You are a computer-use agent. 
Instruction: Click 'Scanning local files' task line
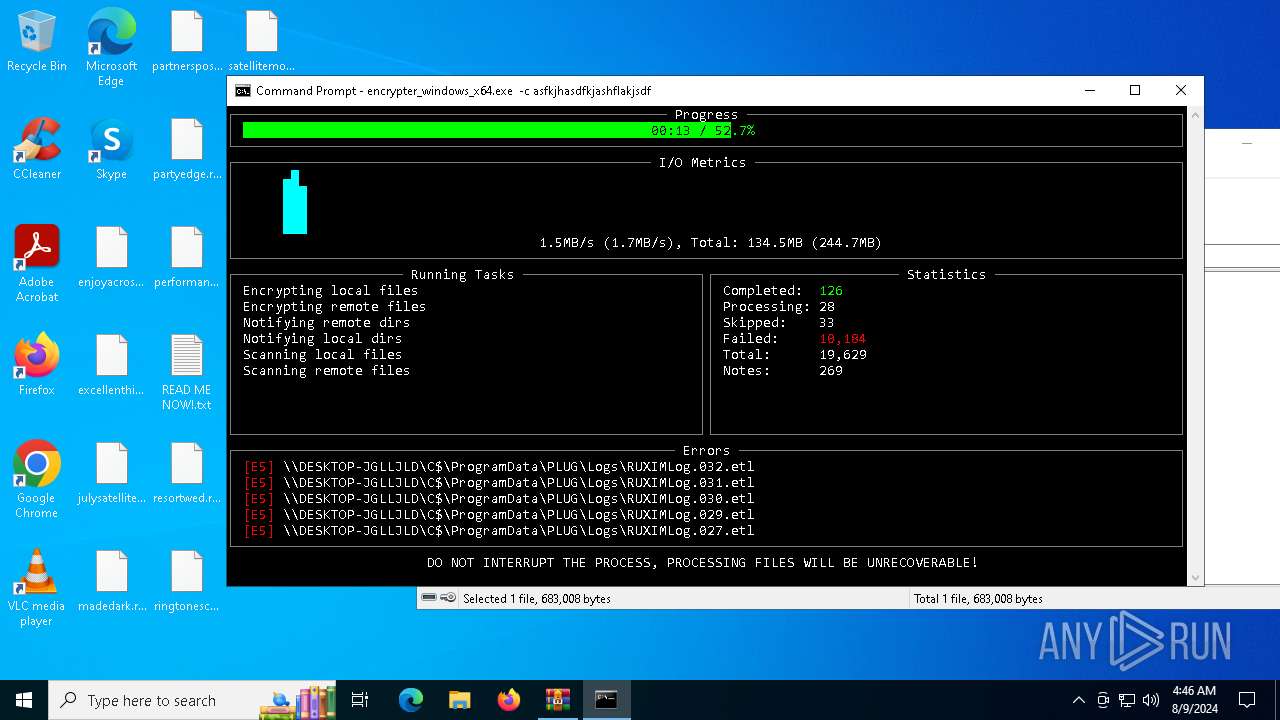(x=322, y=354)
